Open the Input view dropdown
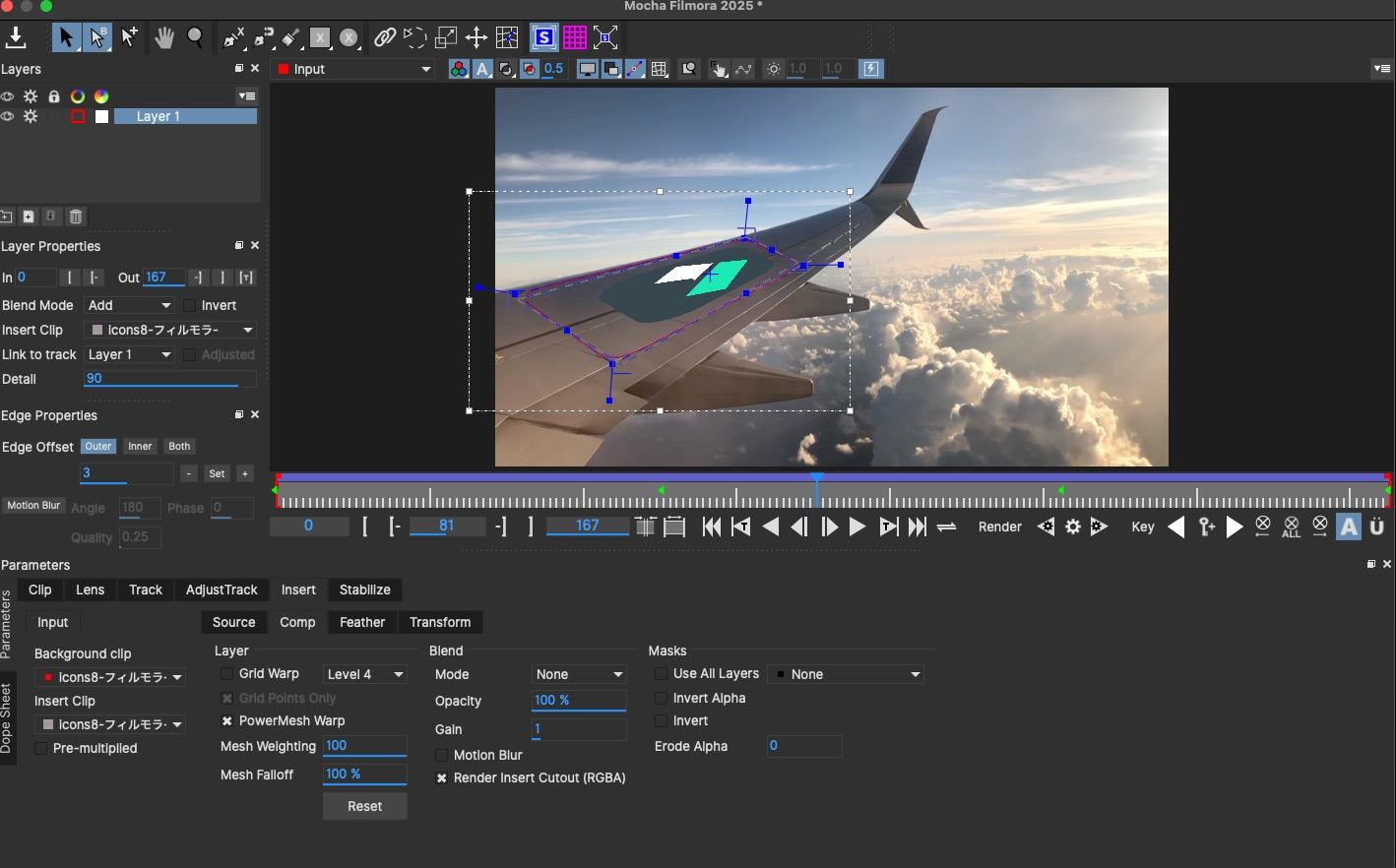 [352, 69]
